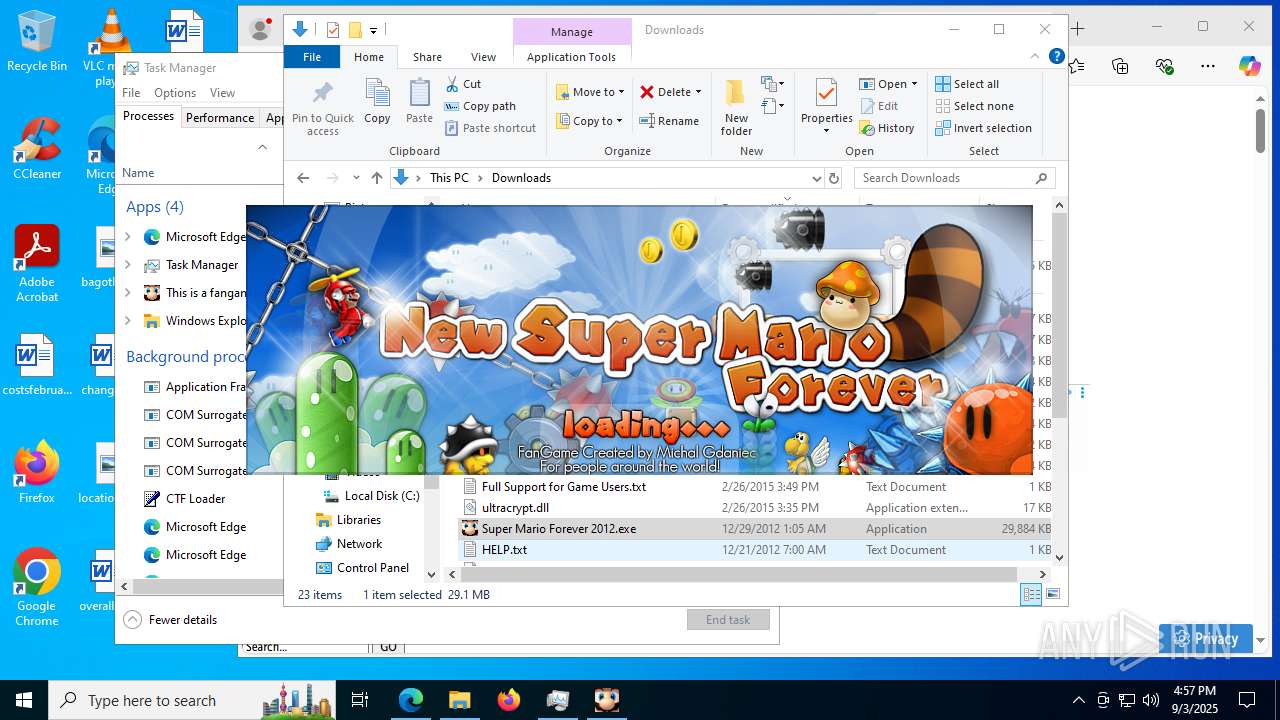Viewport: 1280px width, 720px height.
Task: Open Options menu in Task Manager
Action: pyautogui.click(x=175, y=93)
